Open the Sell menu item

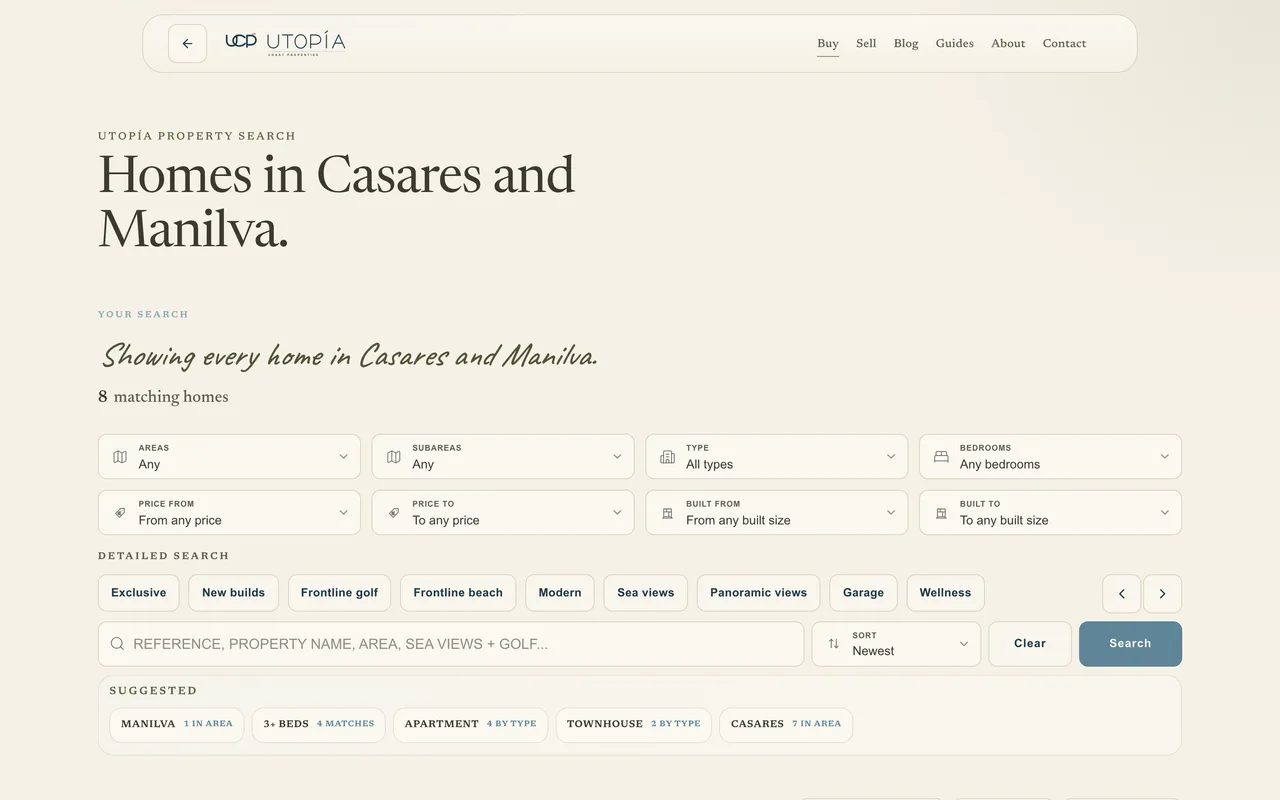click(x=866, y=44)
